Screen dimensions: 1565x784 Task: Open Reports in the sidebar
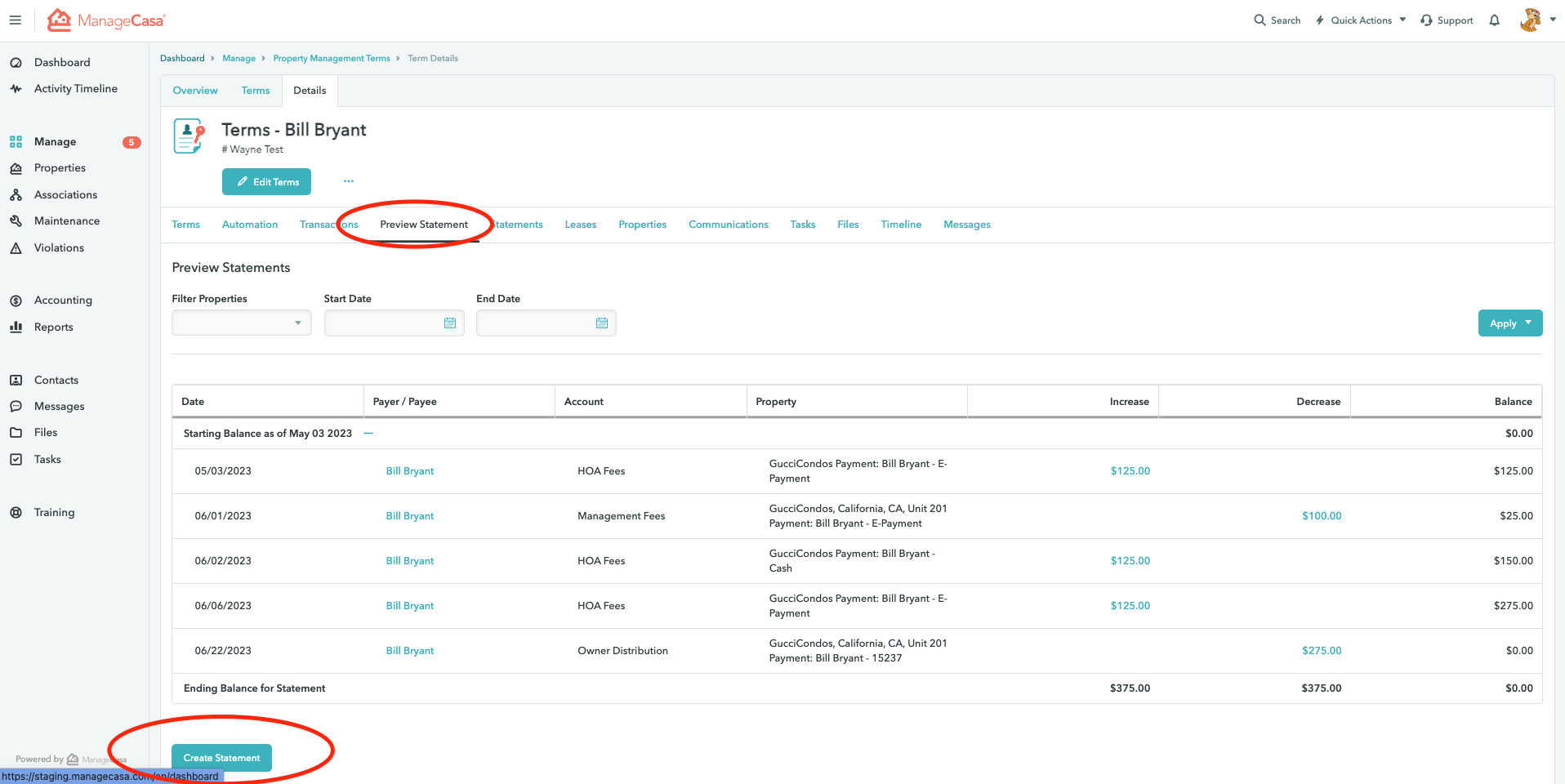click(x=53, y=327)
